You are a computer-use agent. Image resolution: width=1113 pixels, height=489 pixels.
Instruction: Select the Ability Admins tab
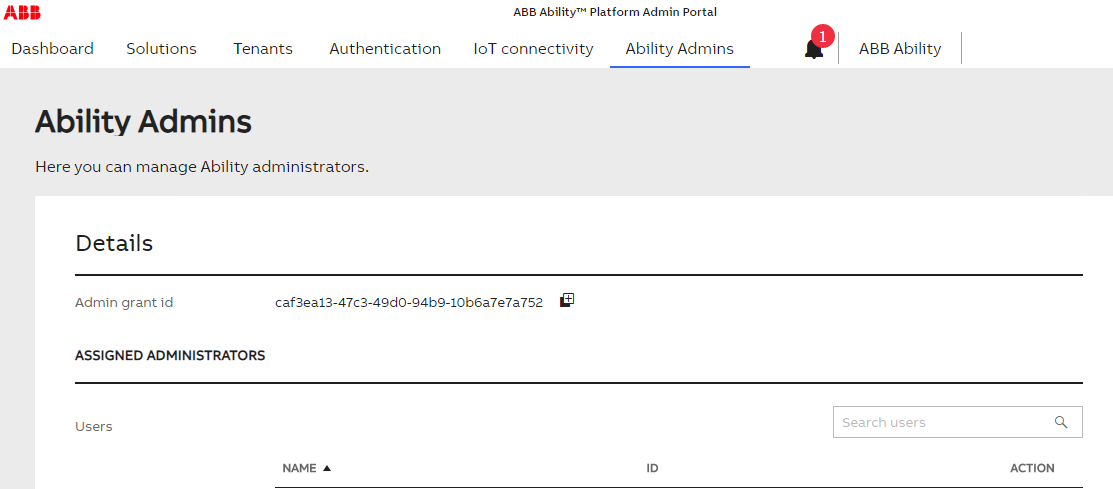click(x=679, y=49)
